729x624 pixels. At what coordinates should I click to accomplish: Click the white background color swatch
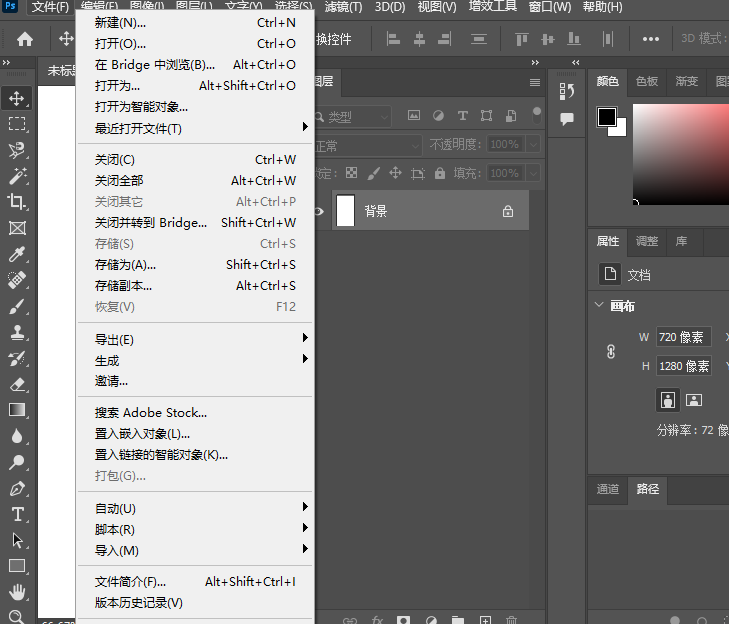point(621,129)
